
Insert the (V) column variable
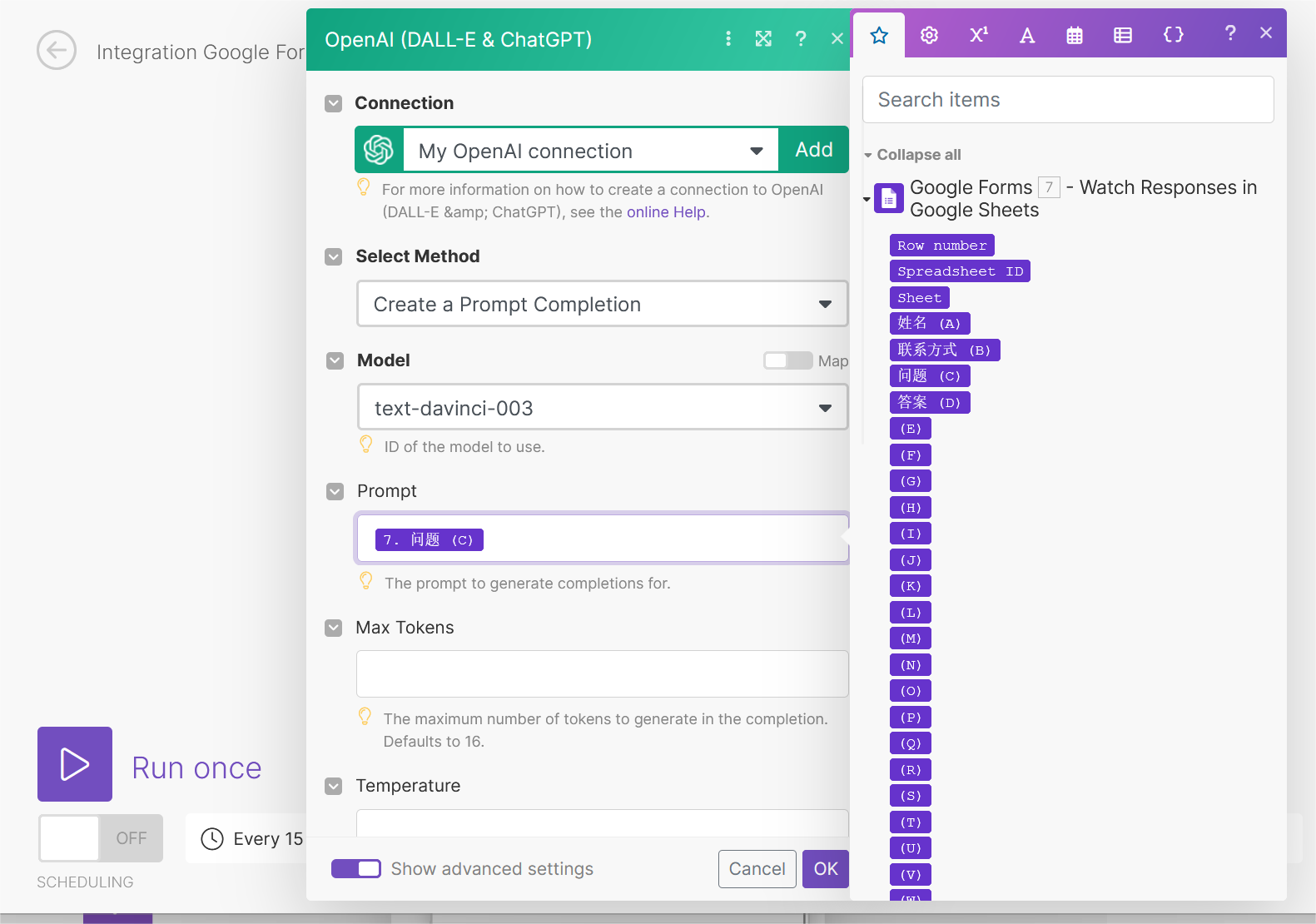click(911, 875)
